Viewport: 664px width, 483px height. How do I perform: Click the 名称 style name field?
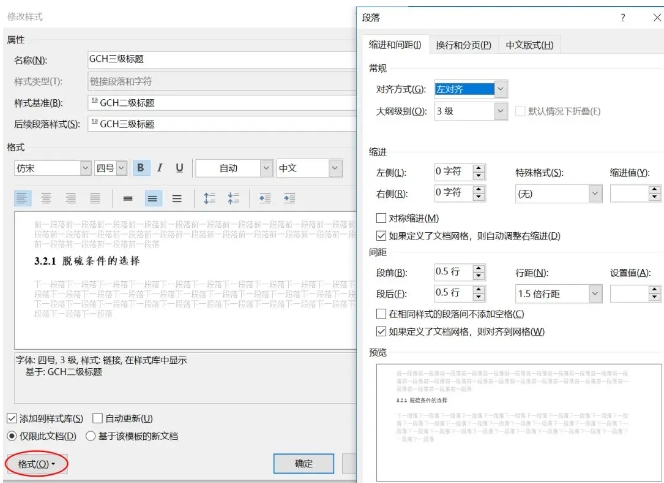pyautogui.click(x=222, y=60)
